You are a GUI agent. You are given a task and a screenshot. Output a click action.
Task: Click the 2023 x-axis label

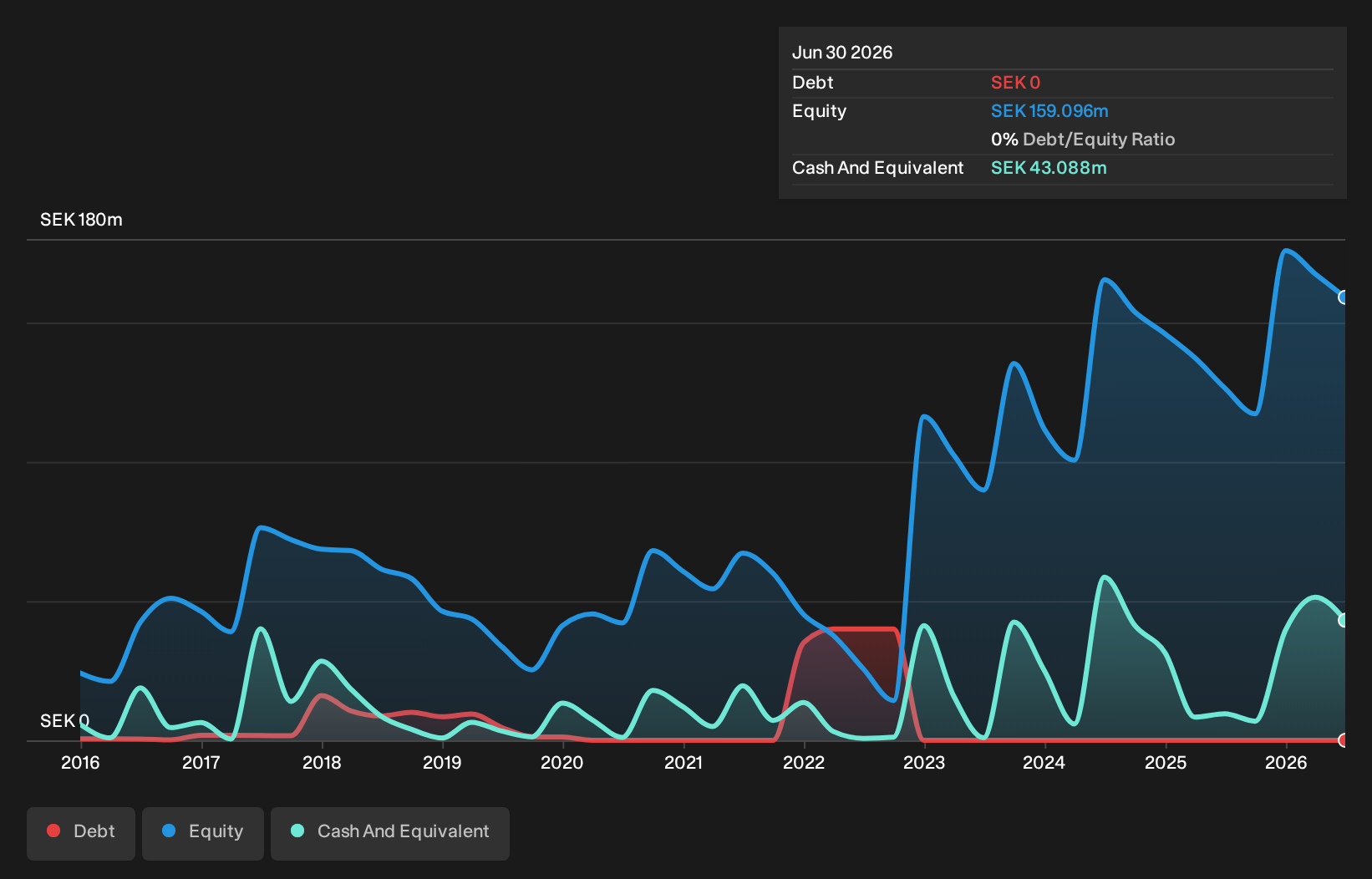924,762
